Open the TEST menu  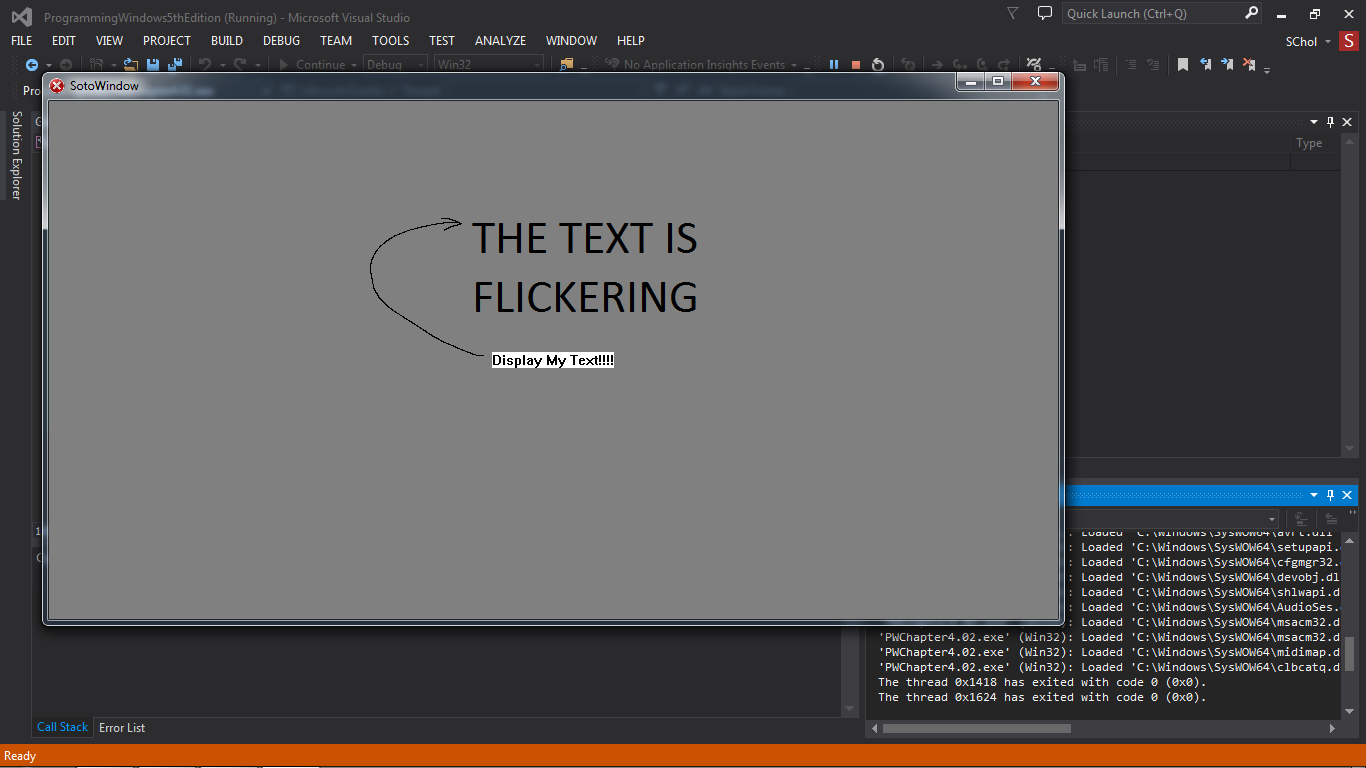point(442,41)
